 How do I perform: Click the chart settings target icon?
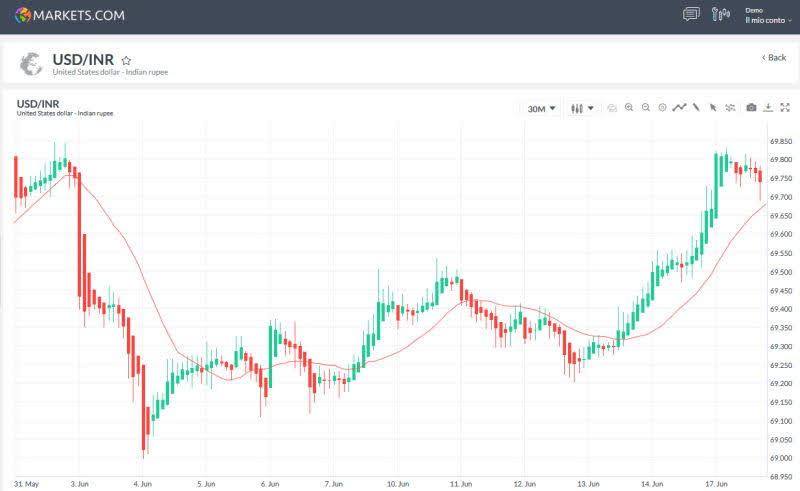662,108
